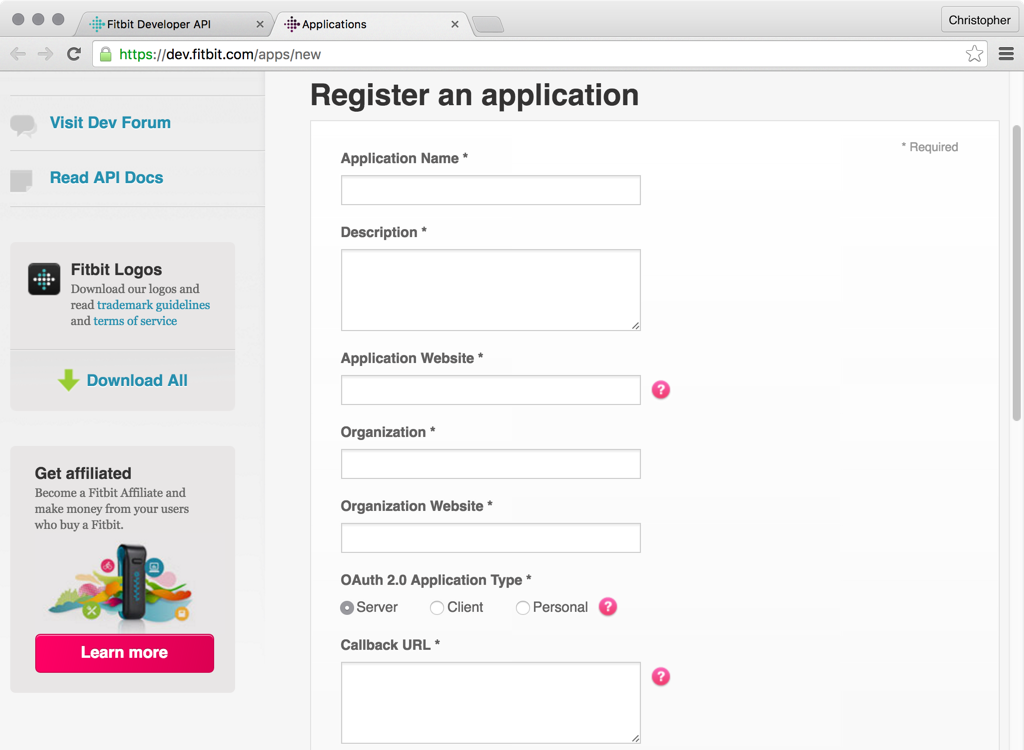
Task: Select the Personal radio button
Action: (x=522, y=608)
